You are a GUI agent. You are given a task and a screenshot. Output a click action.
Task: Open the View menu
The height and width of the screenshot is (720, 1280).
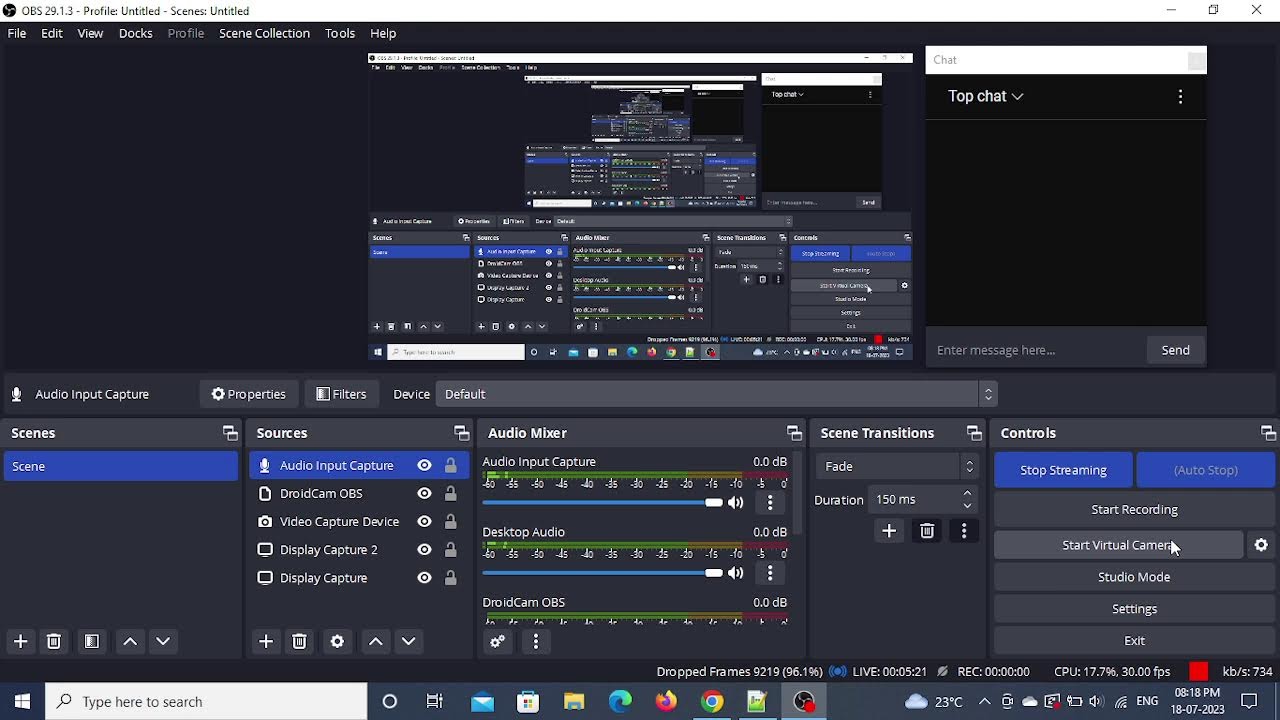[x=90, y=33]
